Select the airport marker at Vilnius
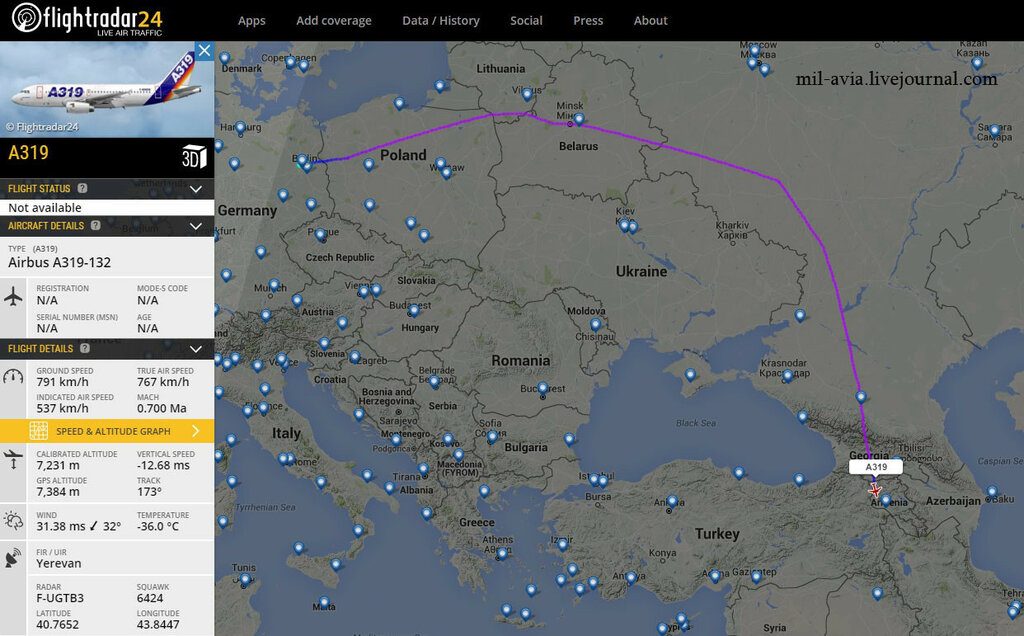 (527, 94)
